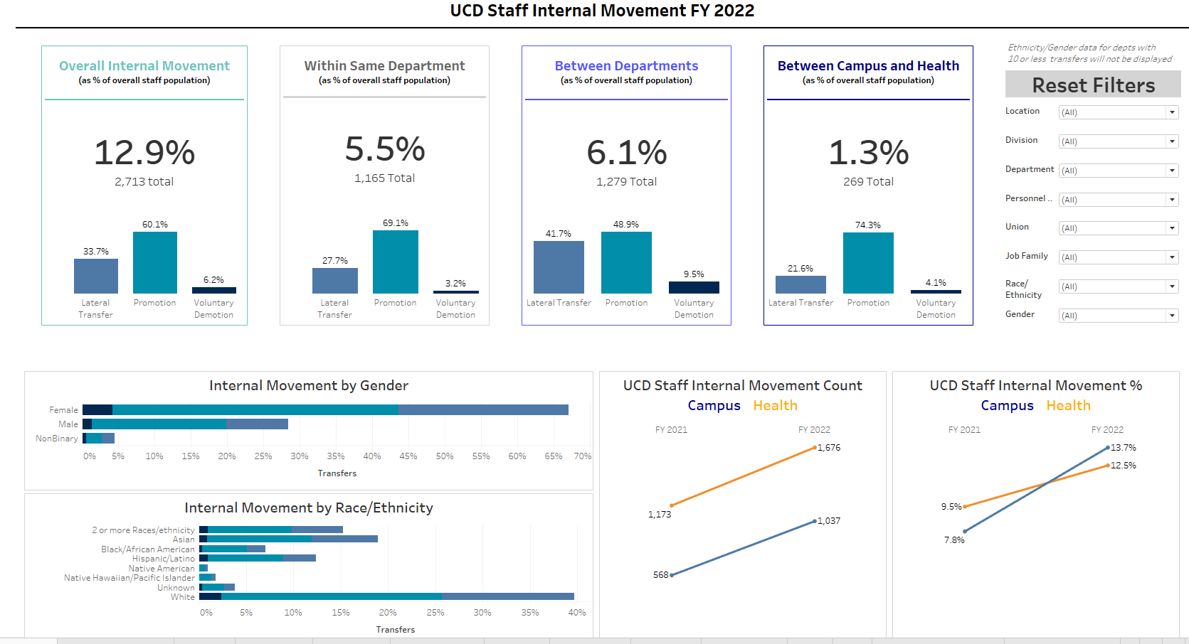Select the 13.7% Campus data point
The height and width of the screenshot is (644, 1189).
tap(1107, 448)
